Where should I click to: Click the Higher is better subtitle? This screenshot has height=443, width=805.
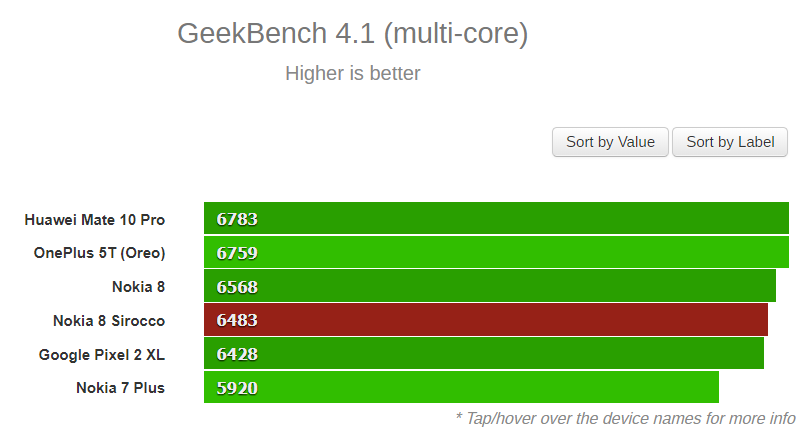[353, 73]
